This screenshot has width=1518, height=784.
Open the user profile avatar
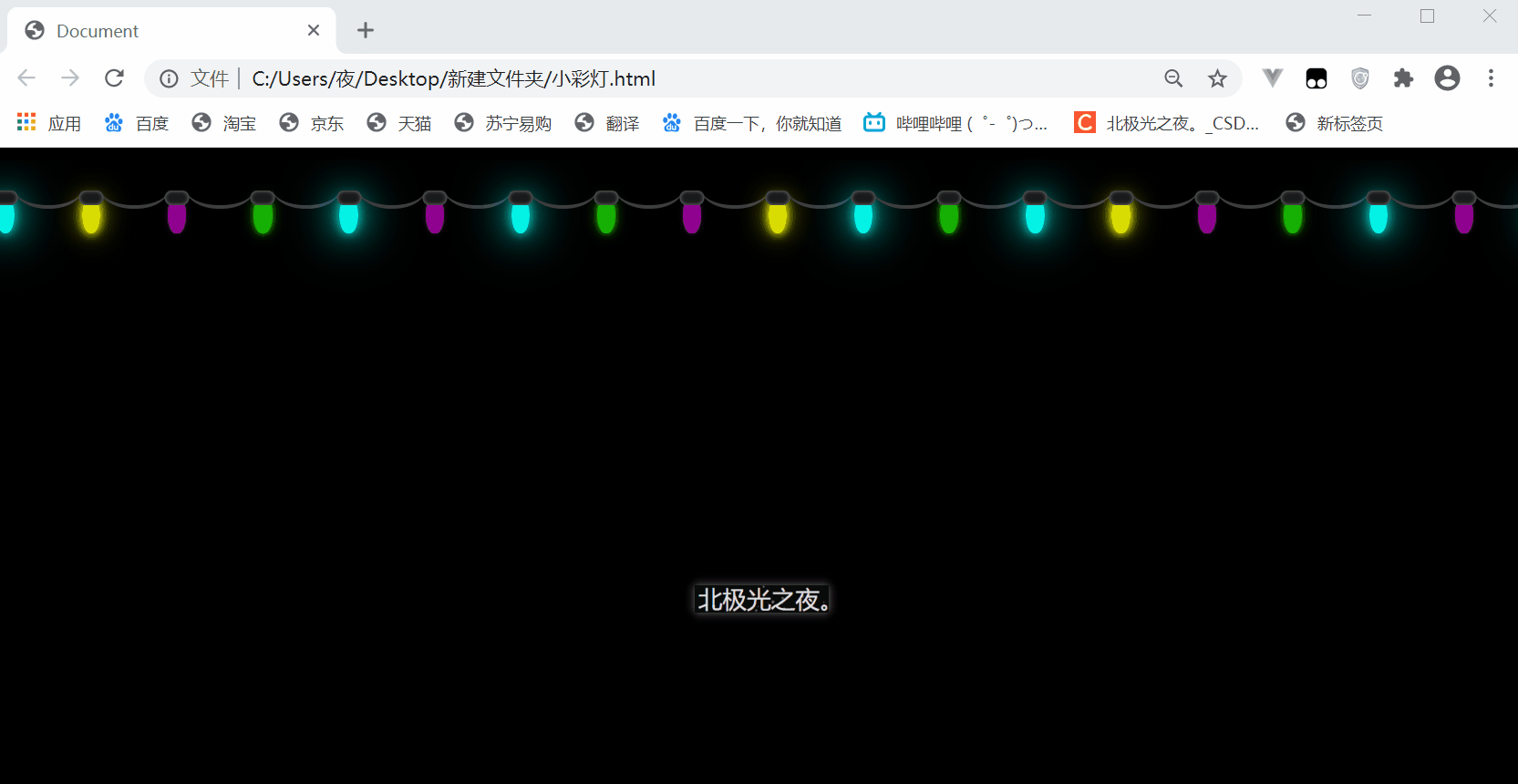[1447, 78]
